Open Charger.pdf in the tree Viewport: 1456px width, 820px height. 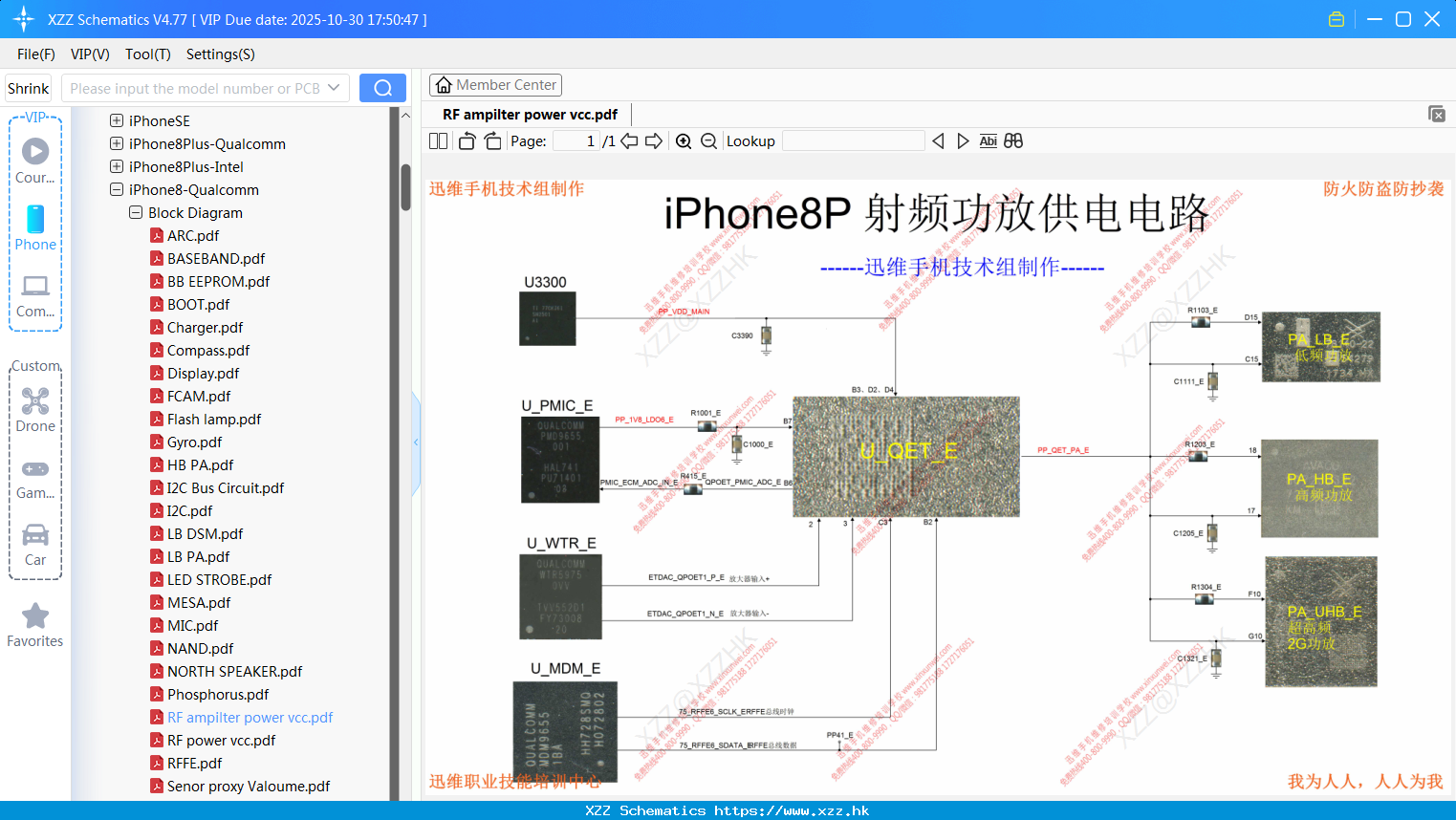coord(206,327)
